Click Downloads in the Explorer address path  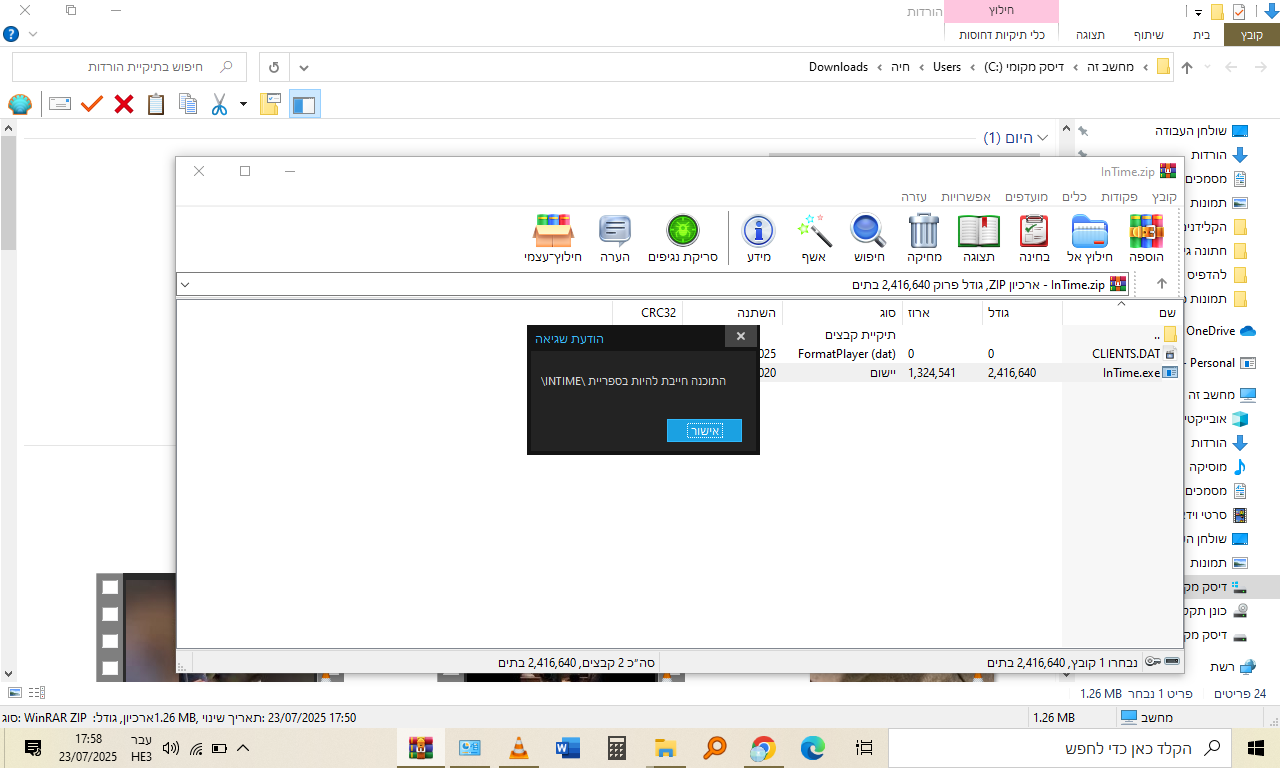pyautogui.click(x=838, y=67)
